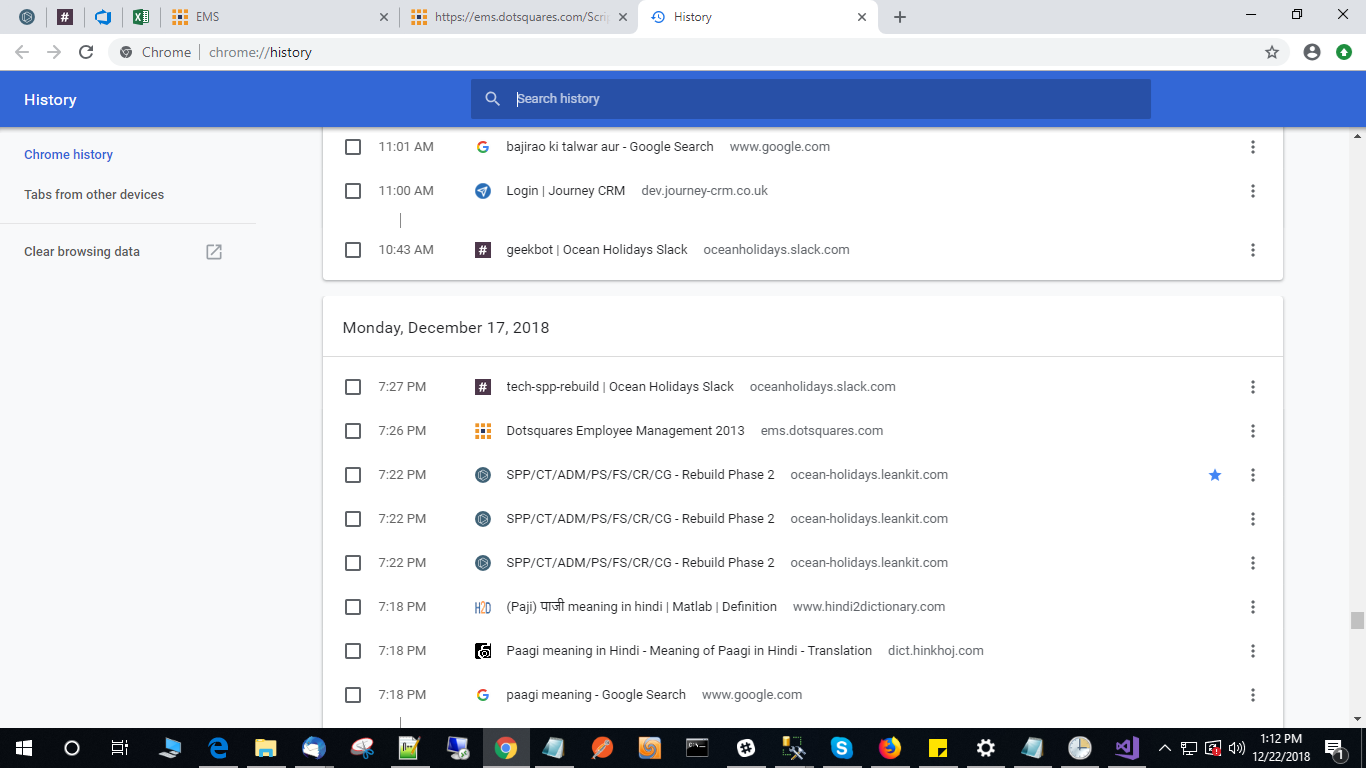This screenshot has height=768, width=1366.
Task: Switch to the pinned LeanKit tab
Action: pos(27,17)
